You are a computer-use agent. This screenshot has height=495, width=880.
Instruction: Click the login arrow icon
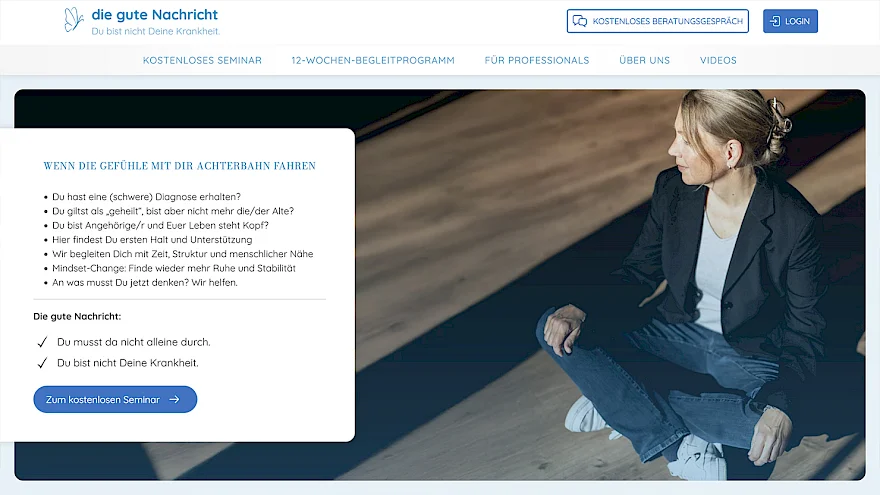775,21
